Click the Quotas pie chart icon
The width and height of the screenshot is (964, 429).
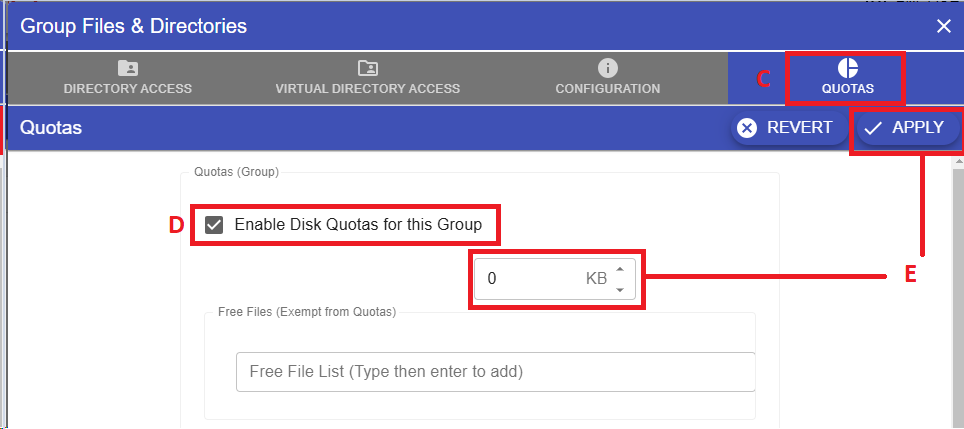[x=847, y=68]
